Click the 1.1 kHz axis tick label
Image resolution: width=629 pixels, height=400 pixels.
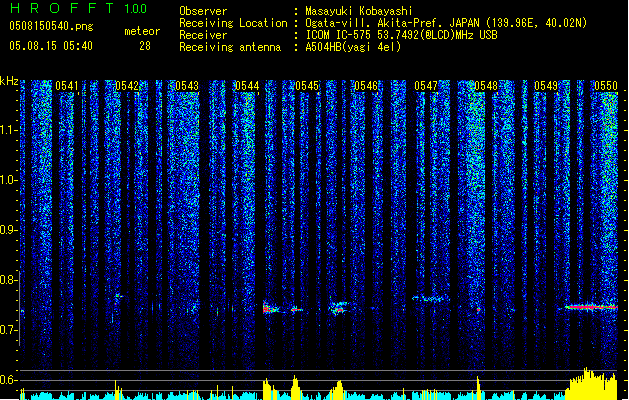[x=8, y=130]
